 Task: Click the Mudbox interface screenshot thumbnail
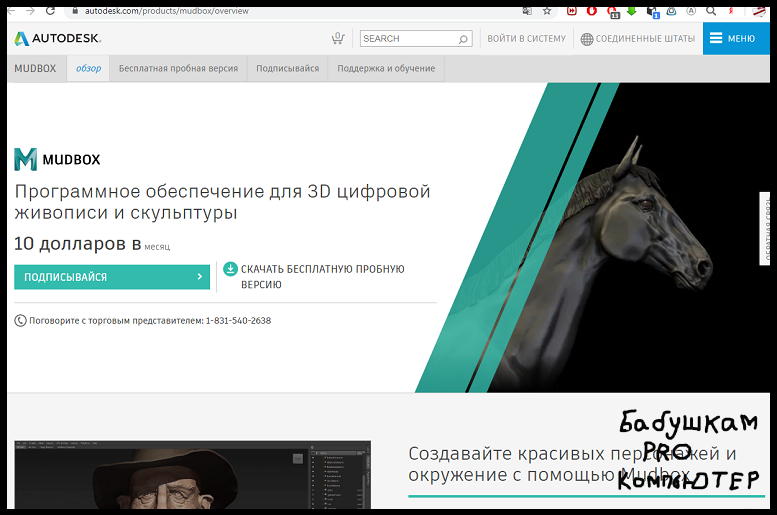[192, 474]
